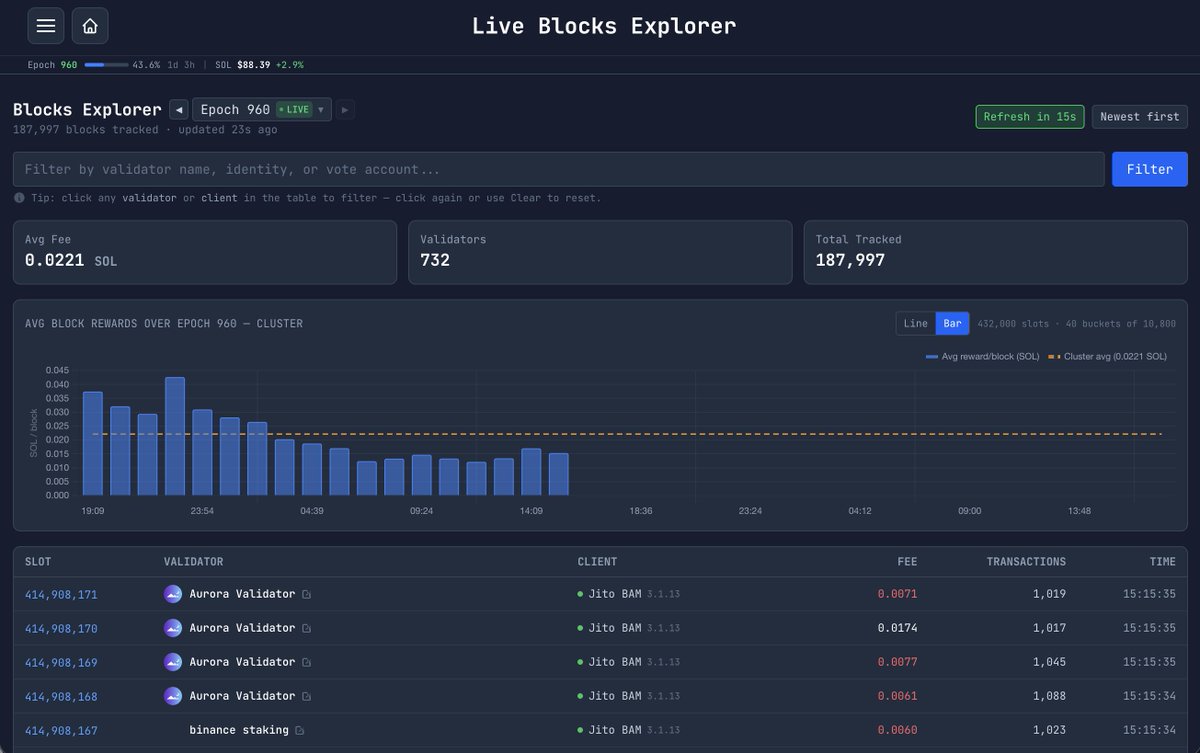Image resolution: width=1200 pixels, height=753 pixels.
Task: Click the Validators 732 card
Action: point(600,251)
